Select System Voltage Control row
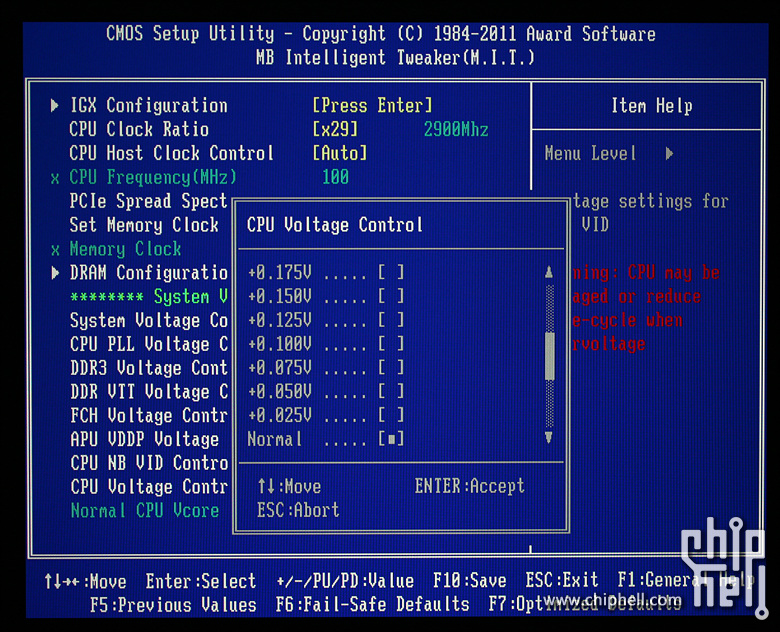Viewport: 780px width, 632px height. point(149,320)
